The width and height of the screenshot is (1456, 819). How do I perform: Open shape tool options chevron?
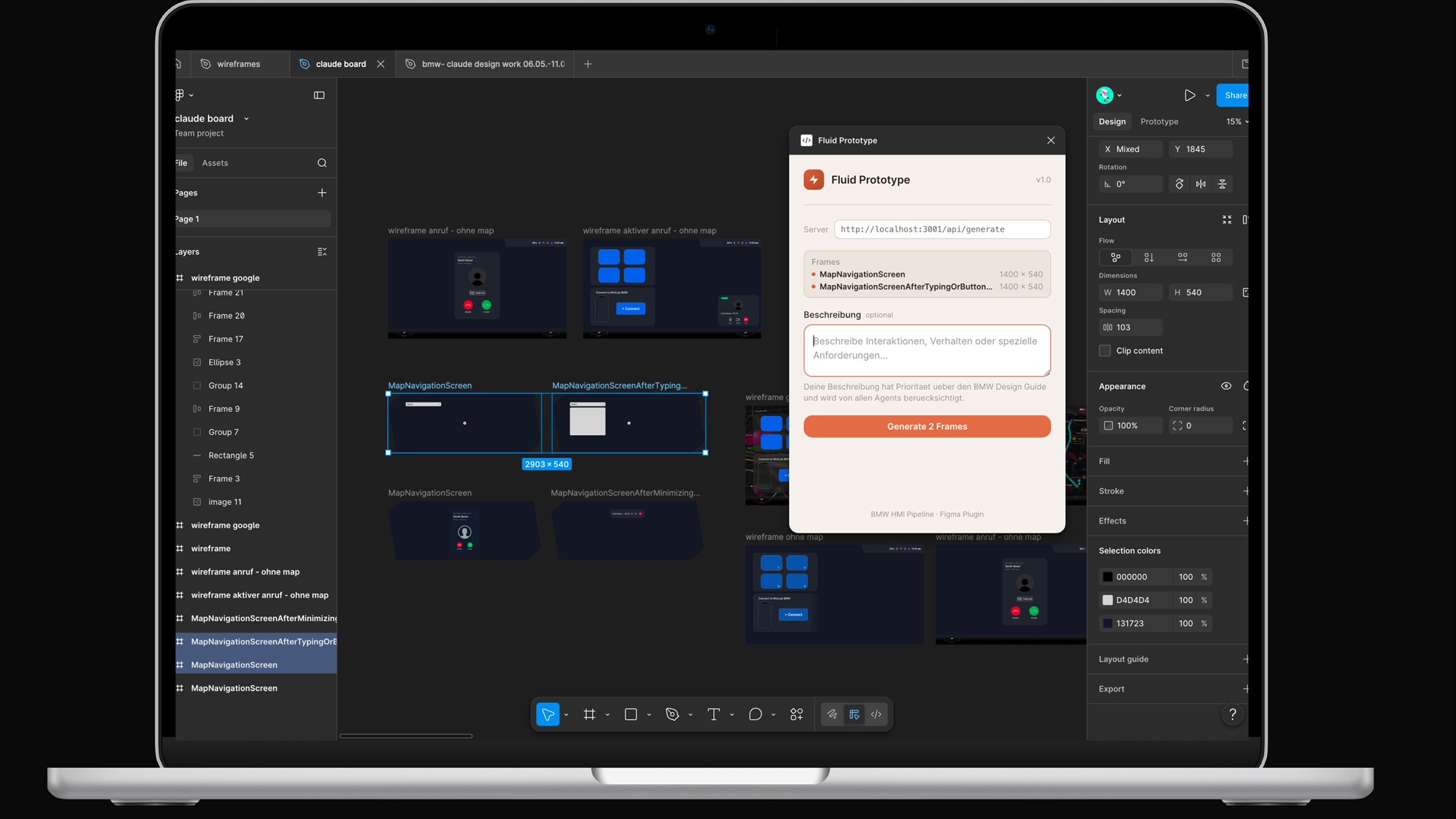coord(649,715)
